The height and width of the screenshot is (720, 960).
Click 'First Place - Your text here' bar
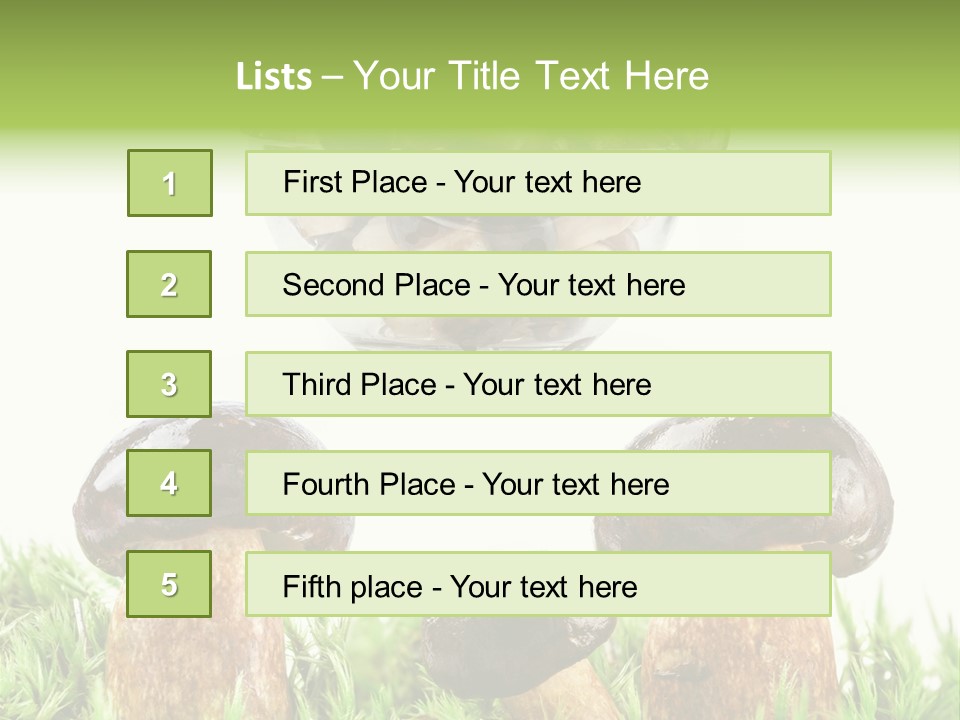pyautogui.click(x=538, y=183)
